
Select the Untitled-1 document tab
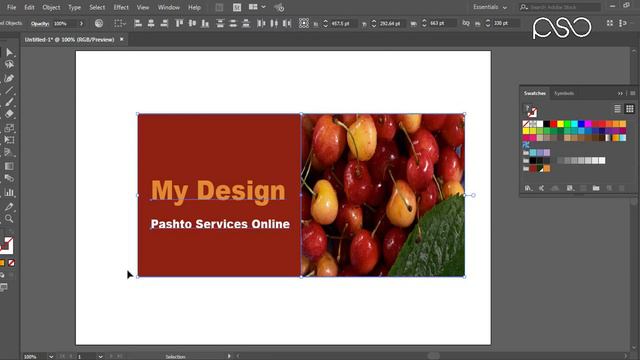(x=69, y=40)
